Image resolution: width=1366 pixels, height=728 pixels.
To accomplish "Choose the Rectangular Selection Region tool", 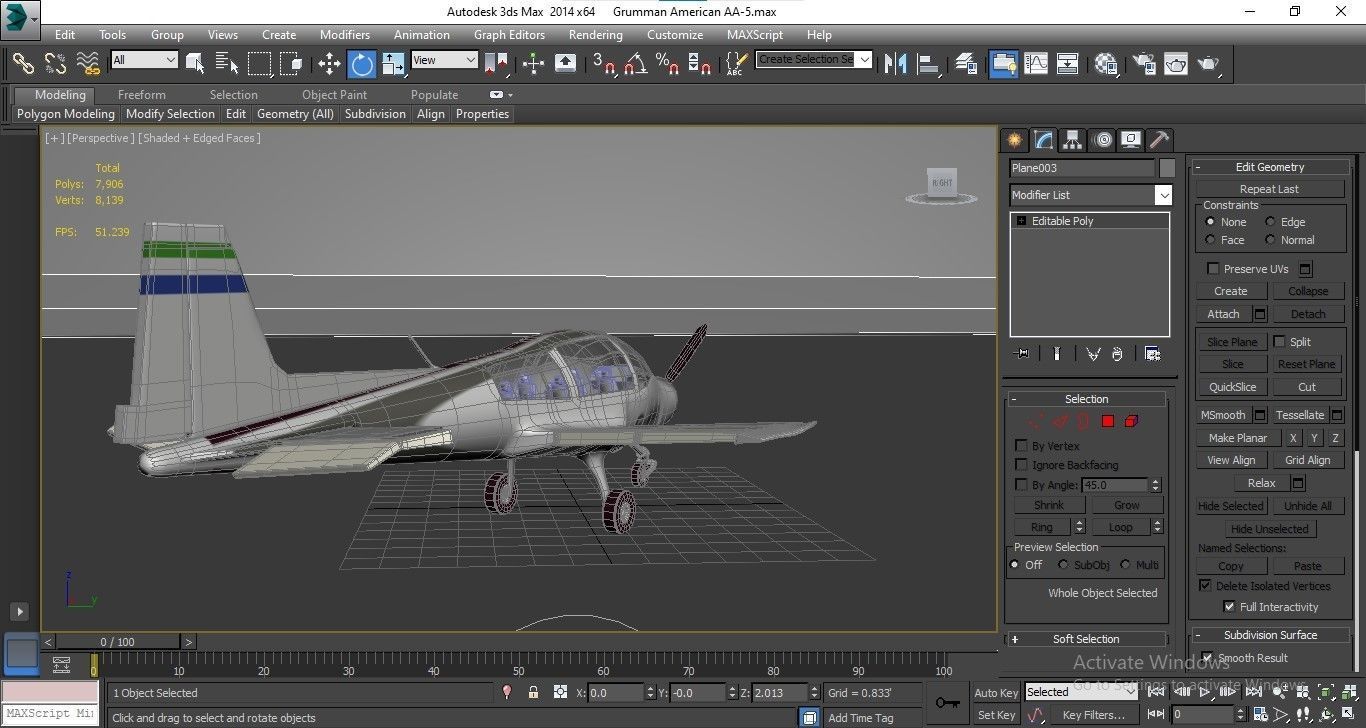I will pos(259,63).
